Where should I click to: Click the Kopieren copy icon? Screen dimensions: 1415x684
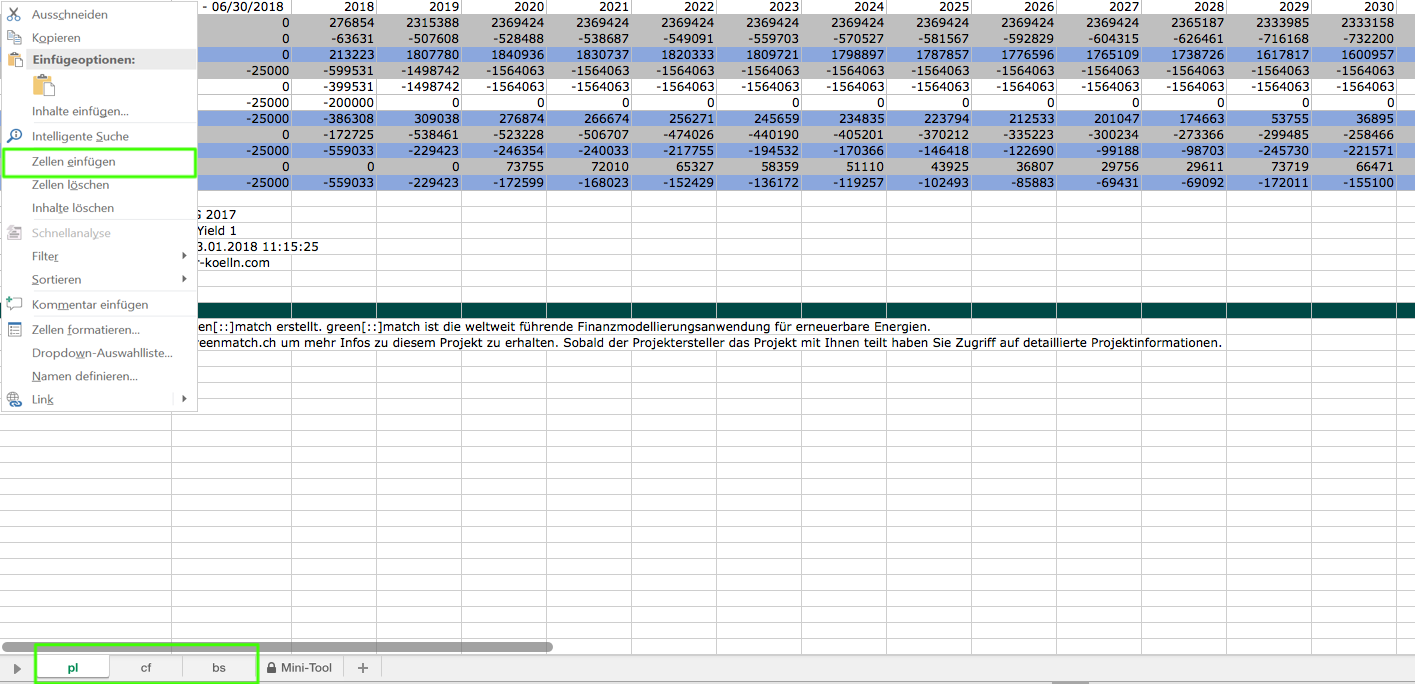pyautogui.click(x=14, y=38)
